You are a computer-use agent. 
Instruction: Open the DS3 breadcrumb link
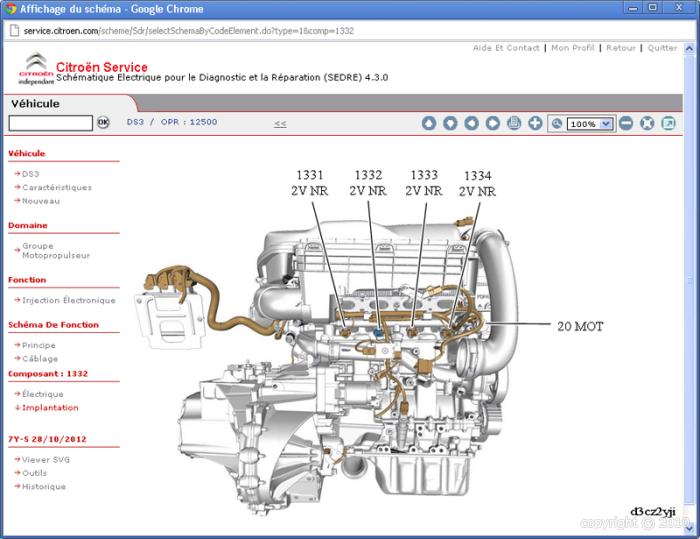pyautogui.click(x=135, y=122)
